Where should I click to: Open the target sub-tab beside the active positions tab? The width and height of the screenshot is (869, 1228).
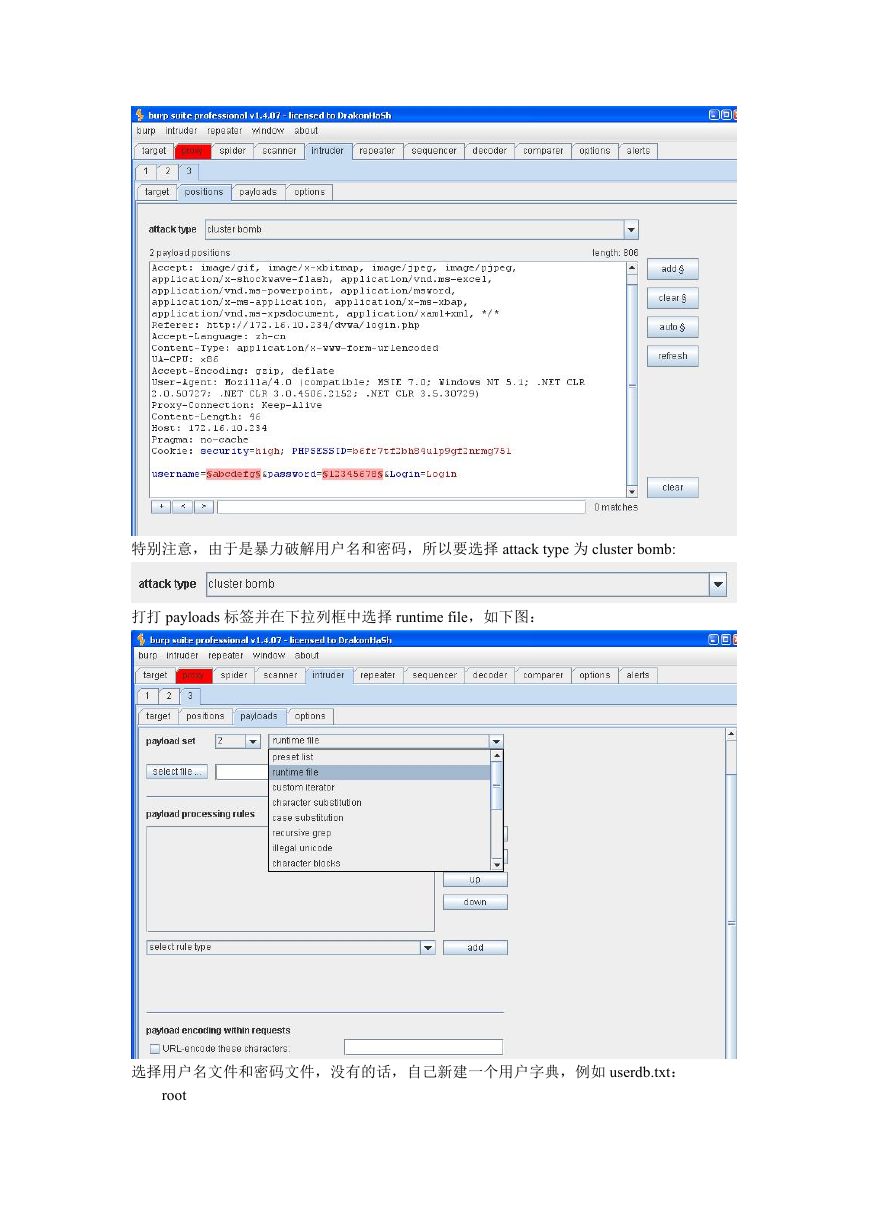point(157,192)
